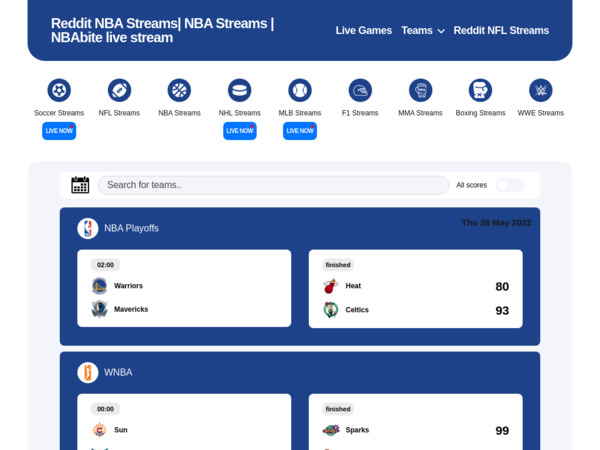Open Reddit NFL Streams nav link

point(501,31)
